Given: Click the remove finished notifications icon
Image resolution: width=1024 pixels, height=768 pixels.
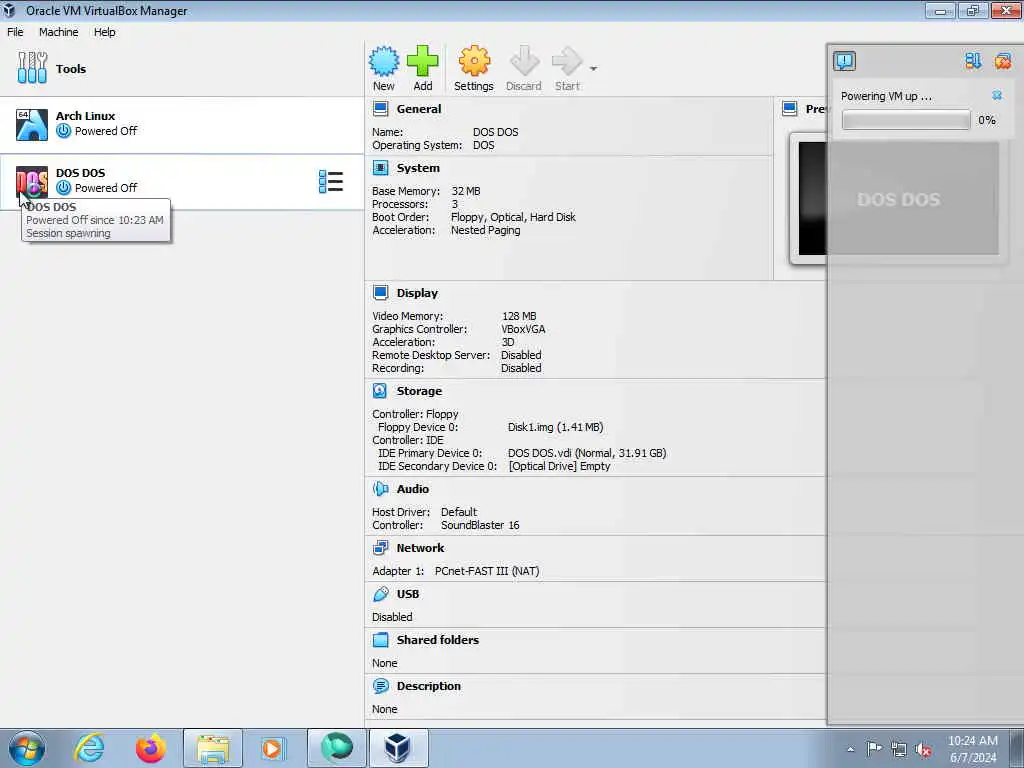Looking at the screenshot, I should click(x=1002, y=61).
